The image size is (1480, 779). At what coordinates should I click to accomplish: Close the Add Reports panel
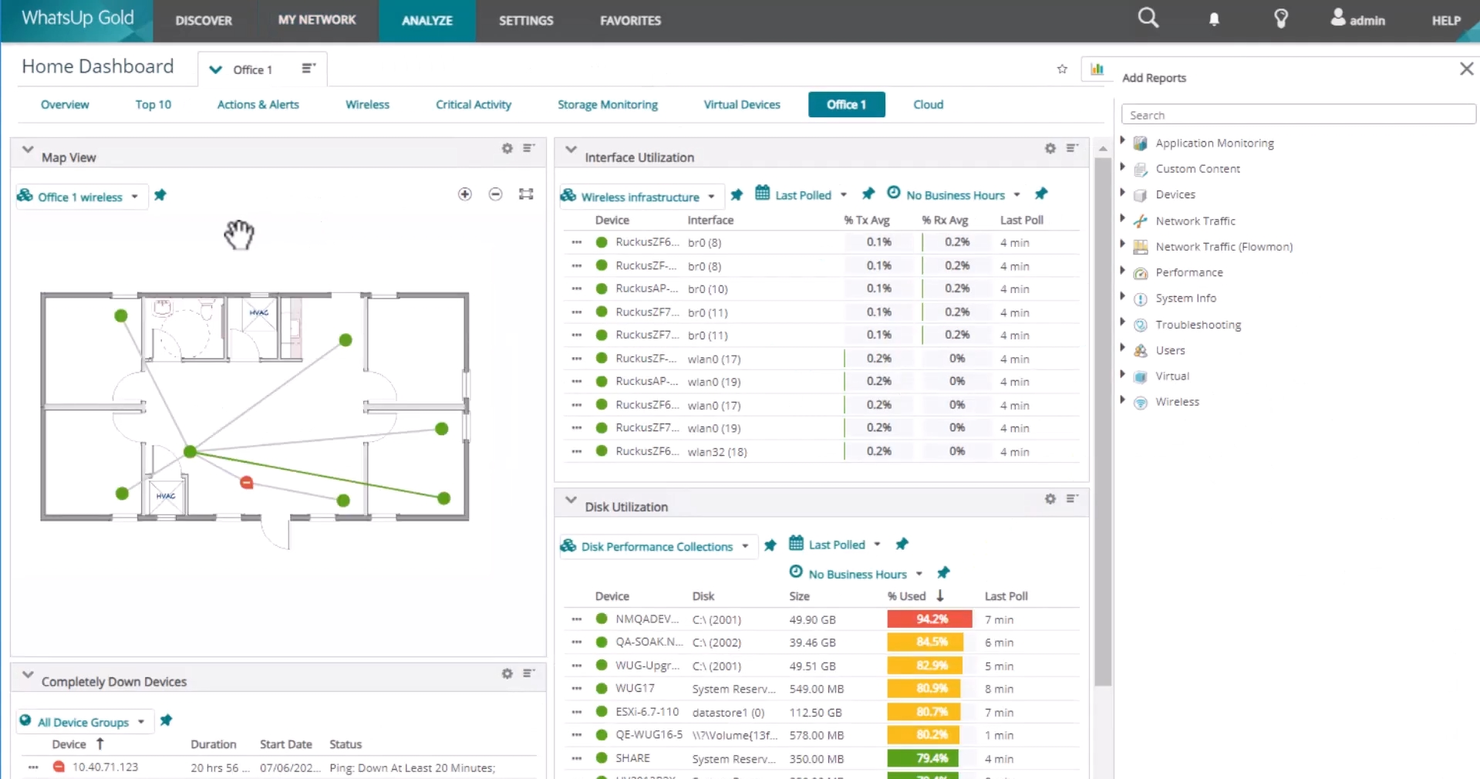[x=1466, y=69]
